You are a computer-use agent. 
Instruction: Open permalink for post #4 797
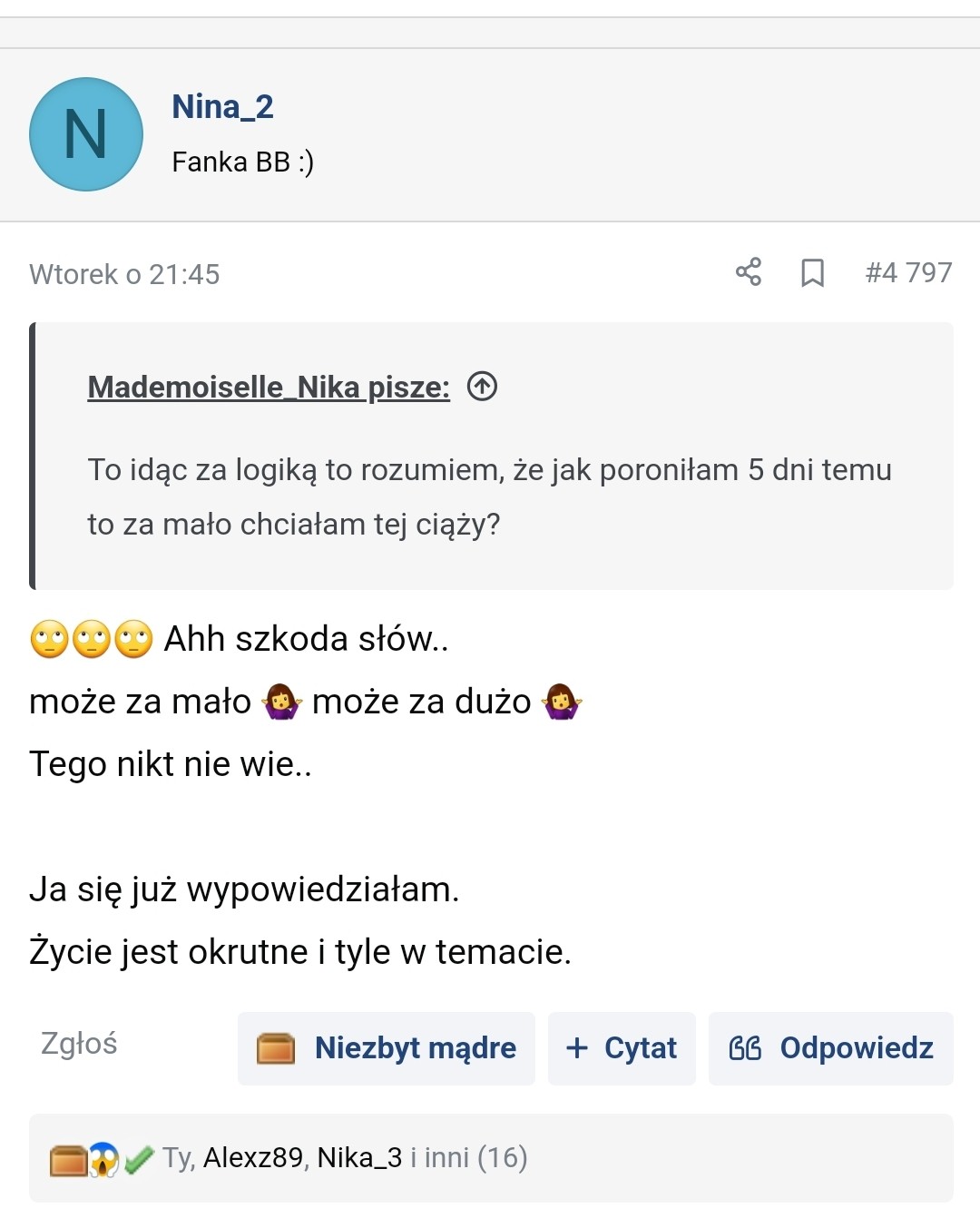(x=908, y=272)
